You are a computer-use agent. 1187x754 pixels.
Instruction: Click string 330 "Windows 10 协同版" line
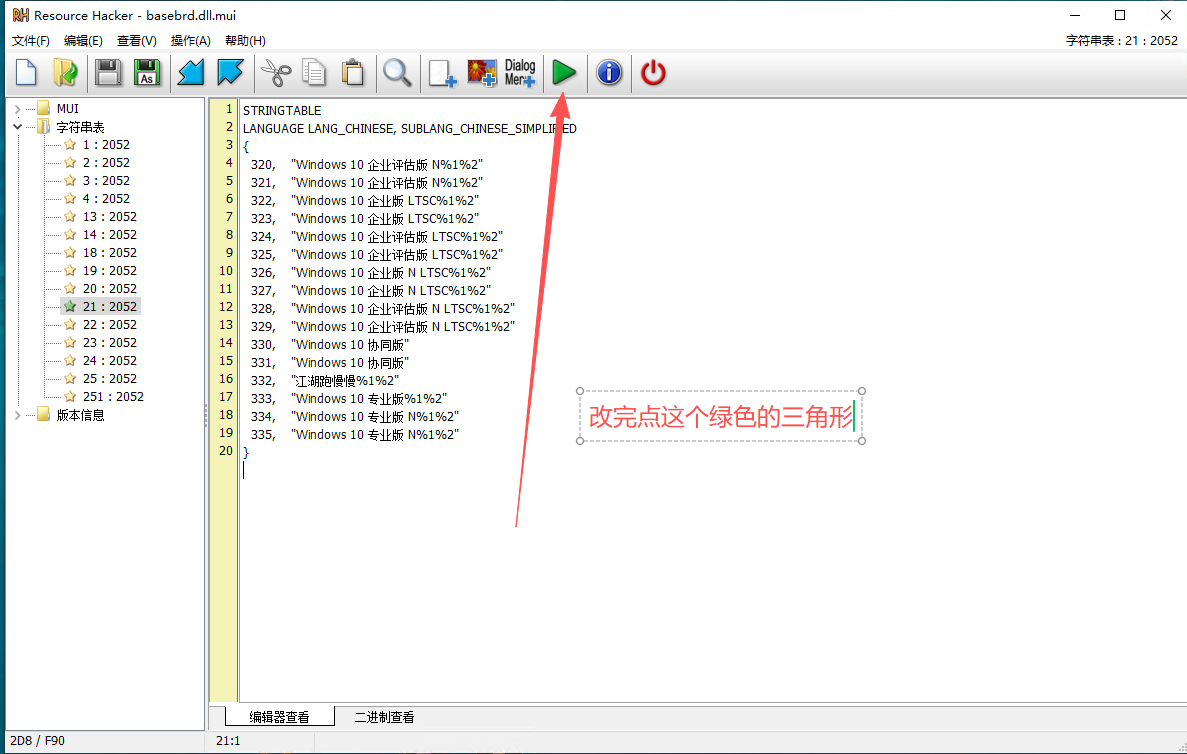tap(330, 344)
